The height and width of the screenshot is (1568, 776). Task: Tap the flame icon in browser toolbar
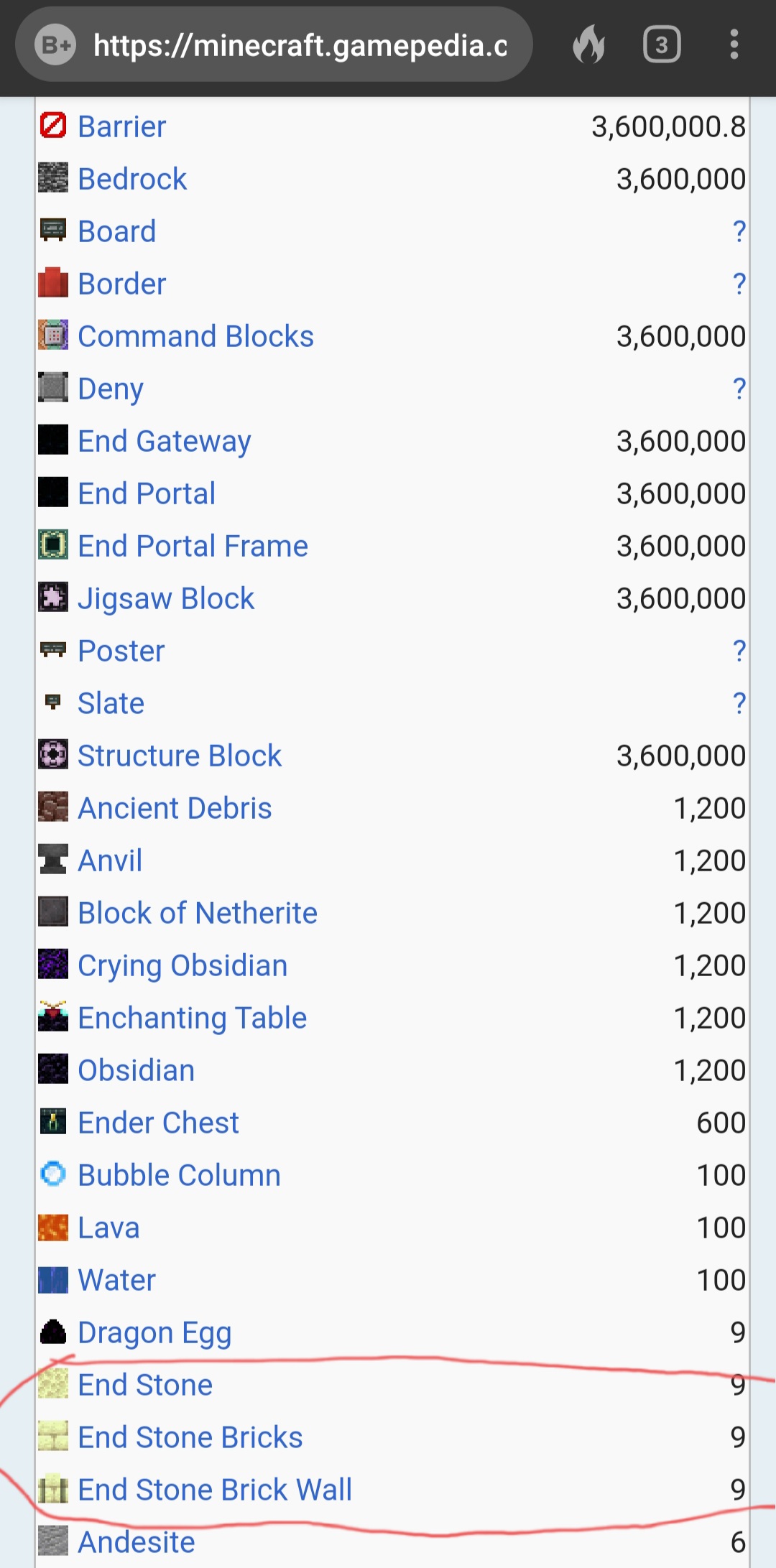(588, 45)
